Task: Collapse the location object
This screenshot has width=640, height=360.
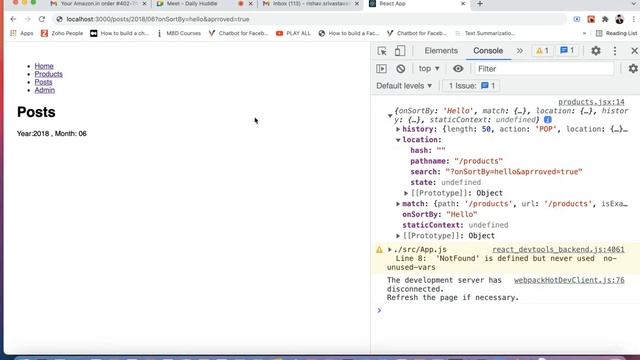Action: coord(398,140)
